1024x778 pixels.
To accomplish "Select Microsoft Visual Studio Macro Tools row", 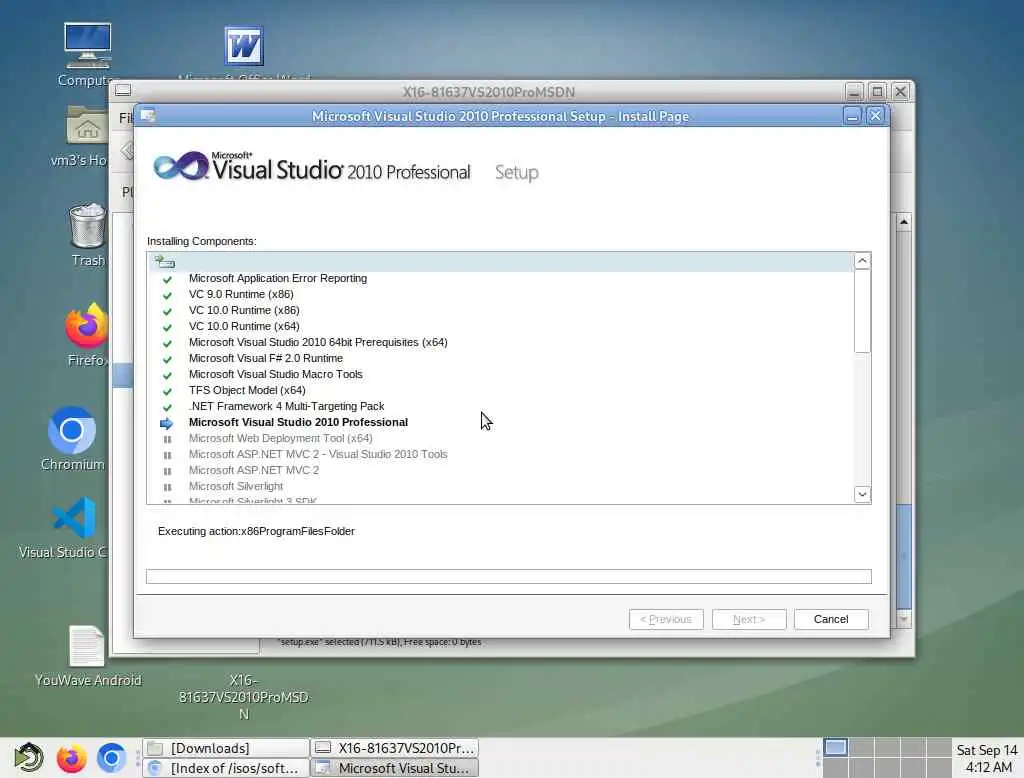I will click(x=501, y=374).
